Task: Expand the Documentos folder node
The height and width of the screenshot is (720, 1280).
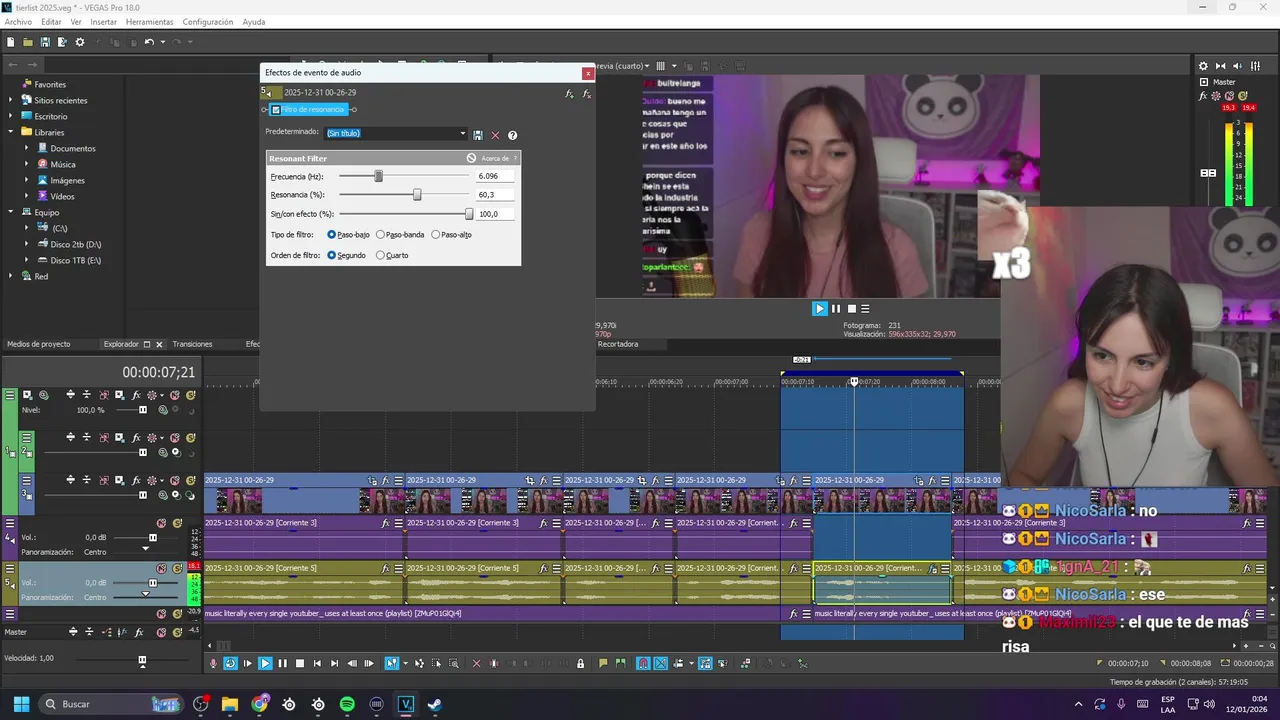Action: tap(28, 148)
